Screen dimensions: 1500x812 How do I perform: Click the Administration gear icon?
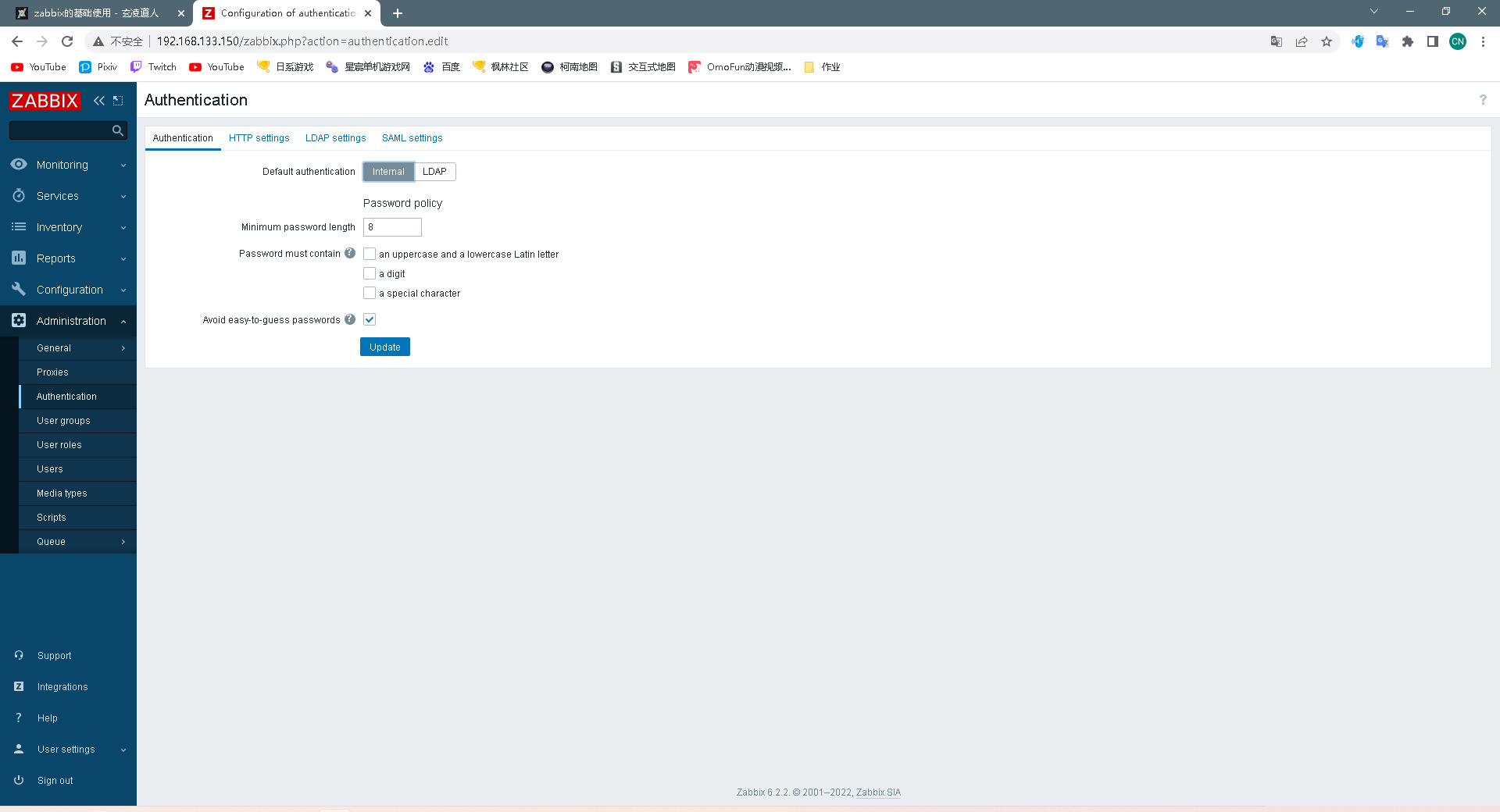pos(19,320)
